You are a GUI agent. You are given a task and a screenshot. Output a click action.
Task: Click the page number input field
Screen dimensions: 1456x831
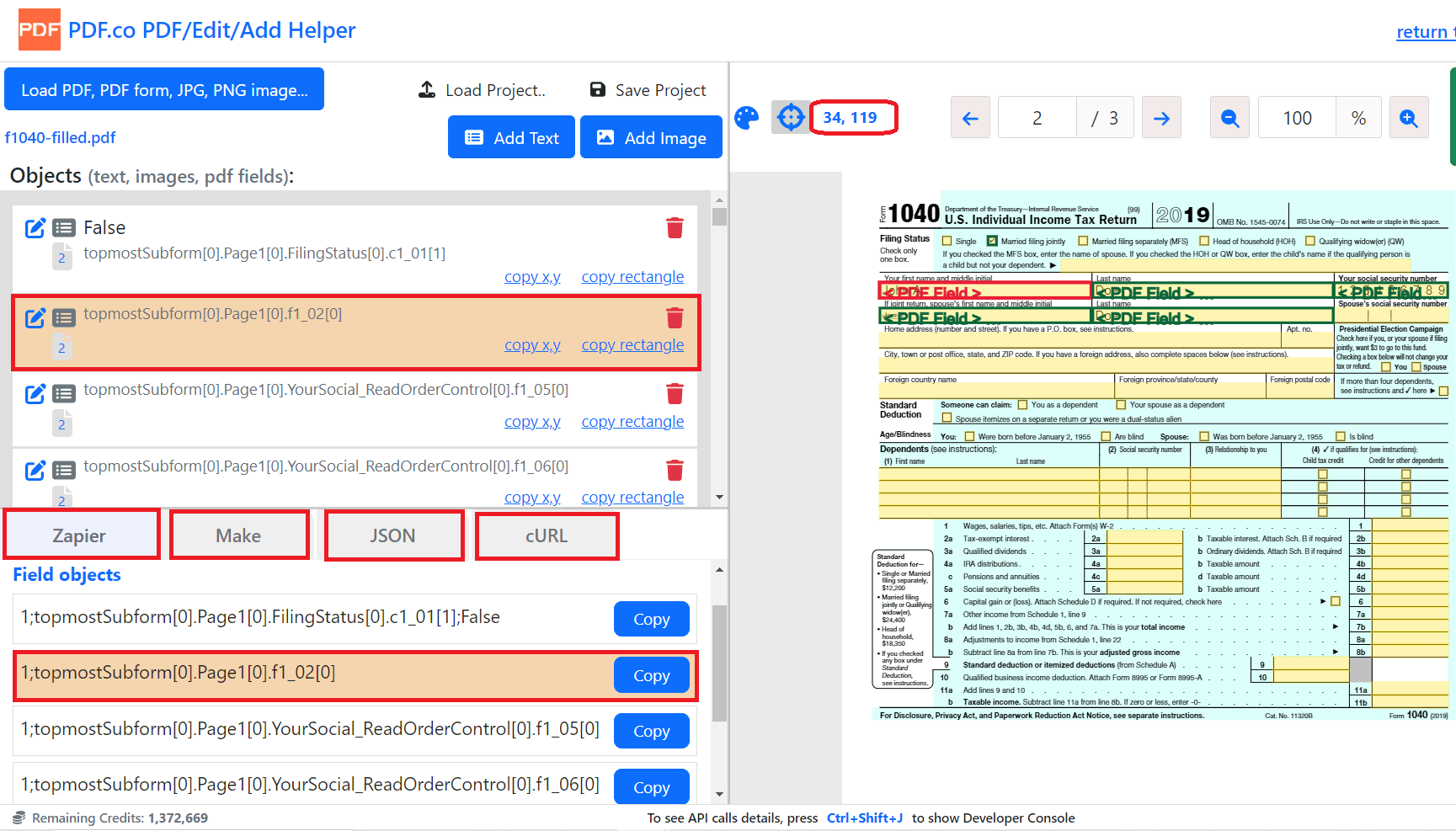pyautogui.click(x=1037, y=118)
